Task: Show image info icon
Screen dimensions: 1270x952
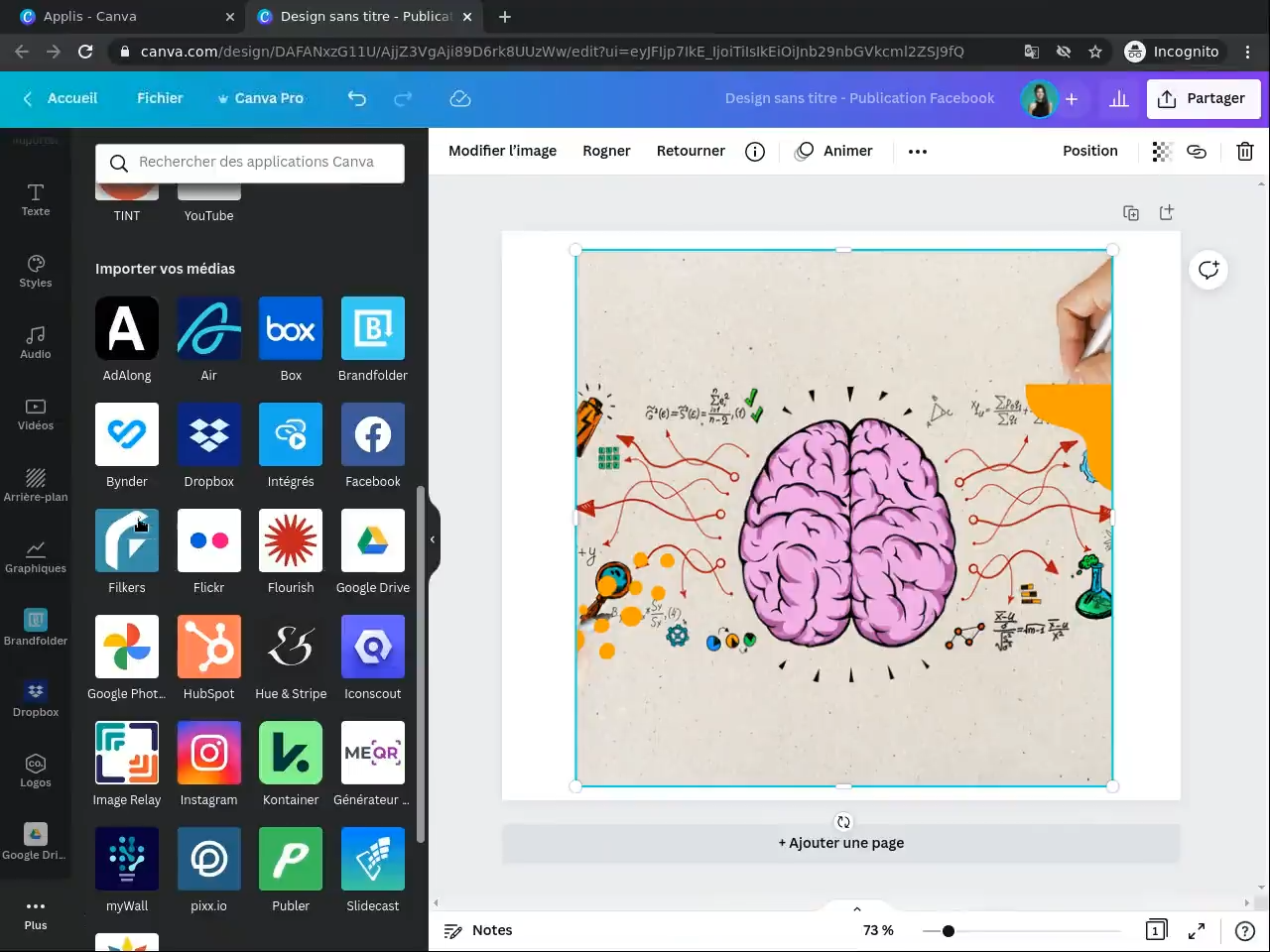Action: click(755, 151)
